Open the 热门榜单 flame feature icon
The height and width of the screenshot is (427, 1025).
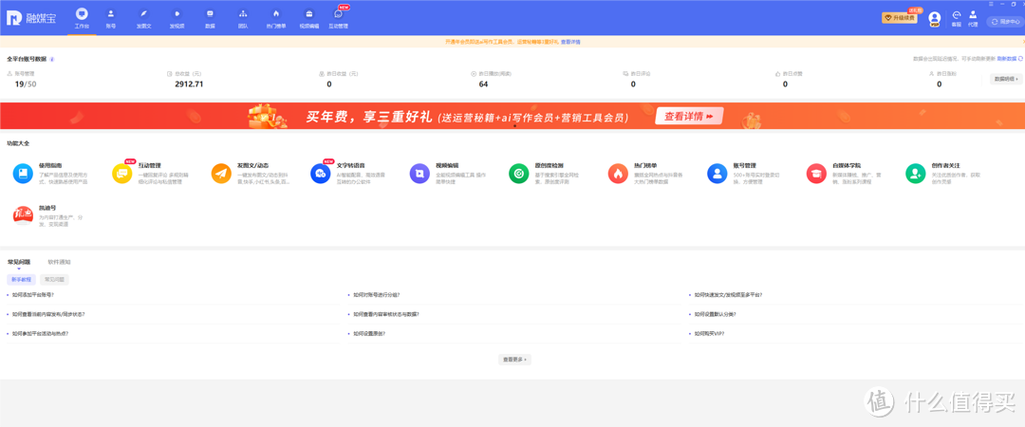(618, 173)
